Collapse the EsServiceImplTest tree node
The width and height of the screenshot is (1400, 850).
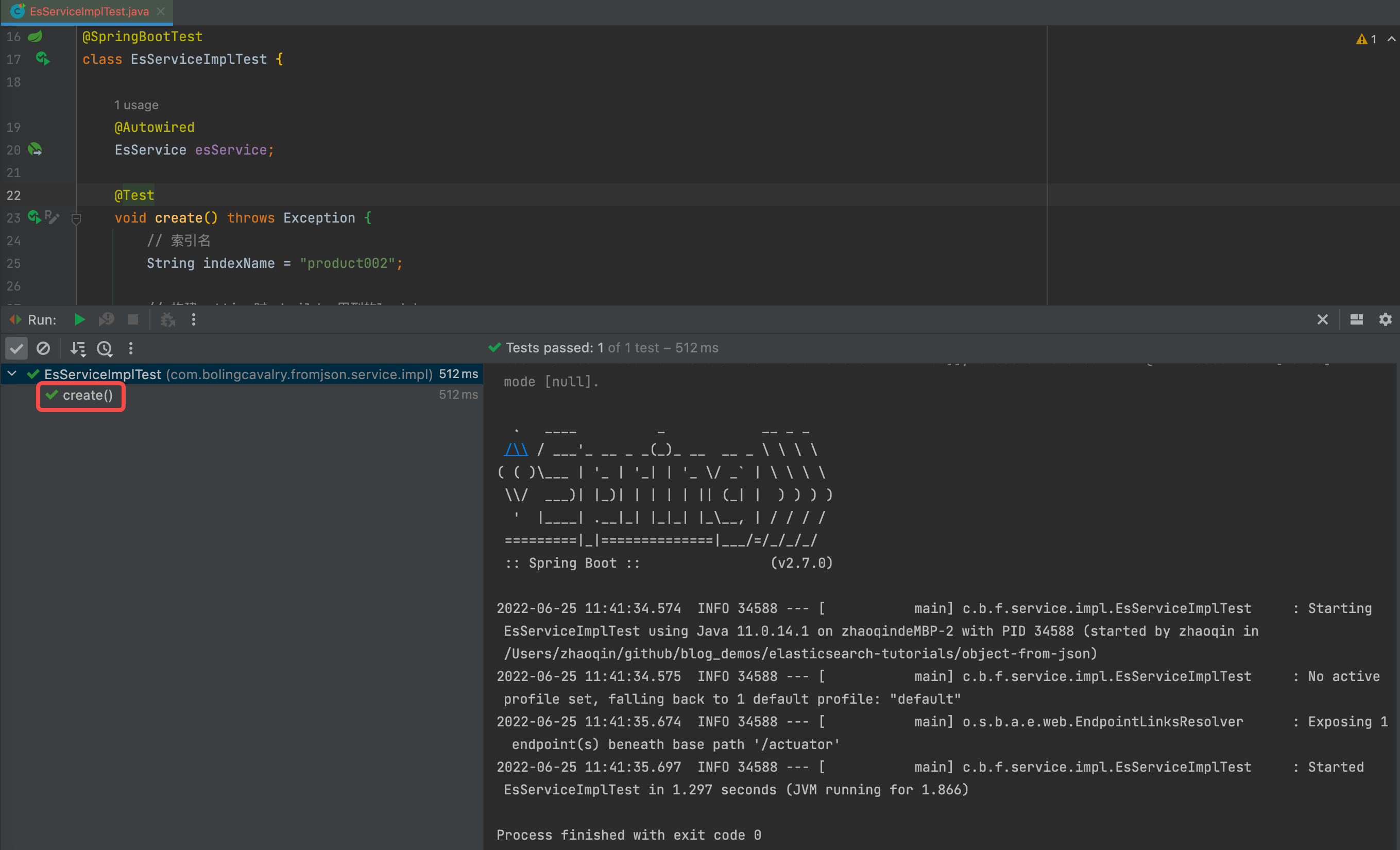point(12,374)
